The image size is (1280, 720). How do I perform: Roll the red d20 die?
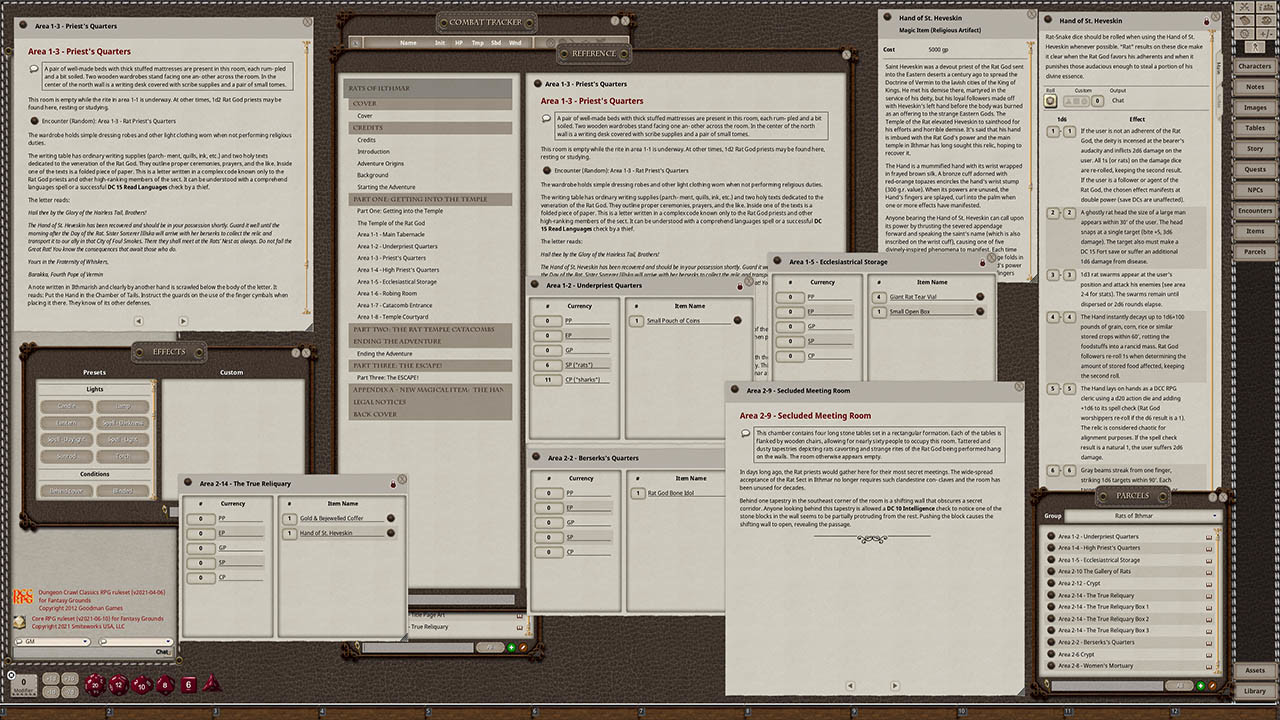coord(94,685)
